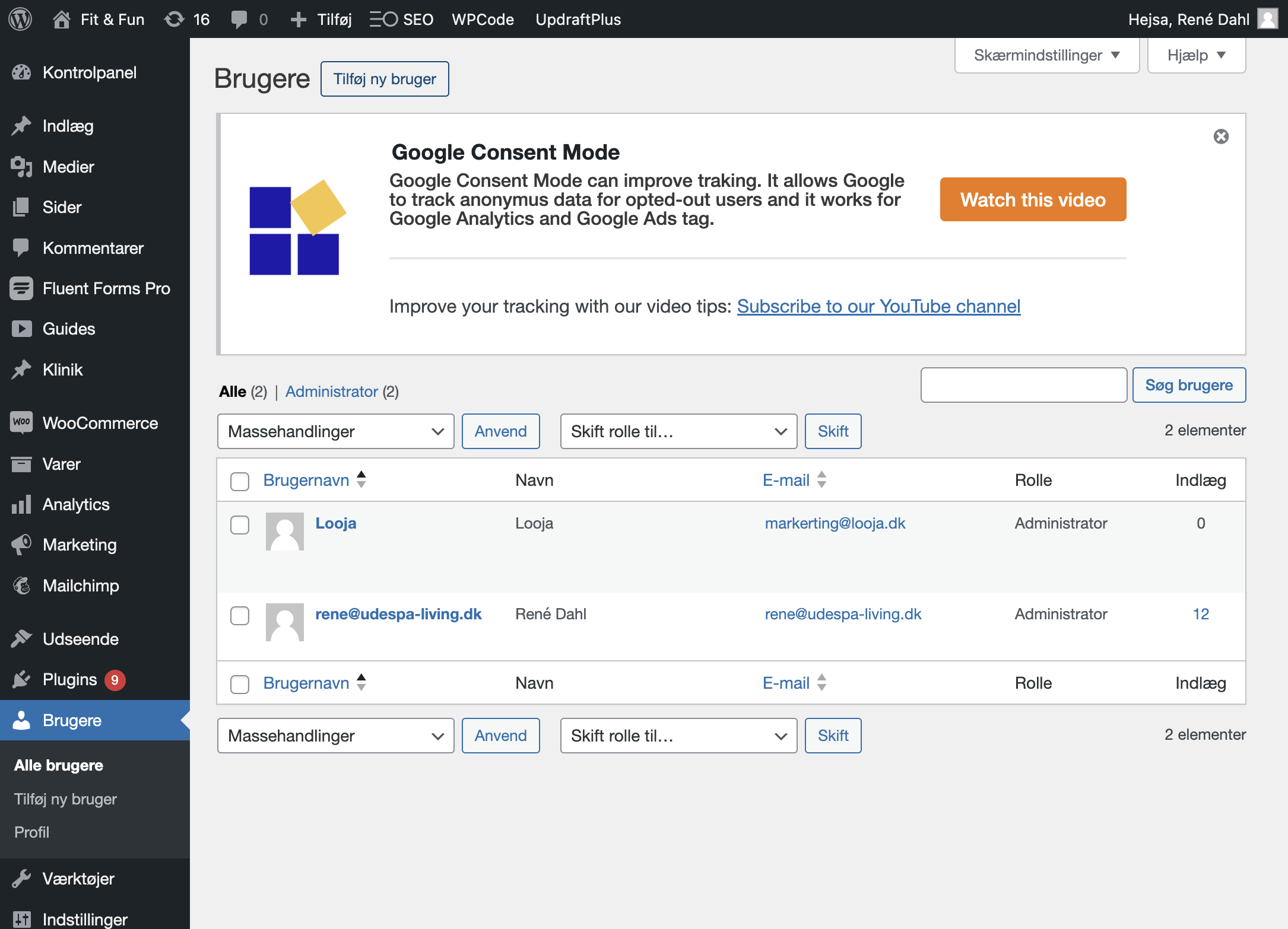The image size is (1288, 929).
Task: Click the Tilføj ny bruger button
Action: [385, 79]
